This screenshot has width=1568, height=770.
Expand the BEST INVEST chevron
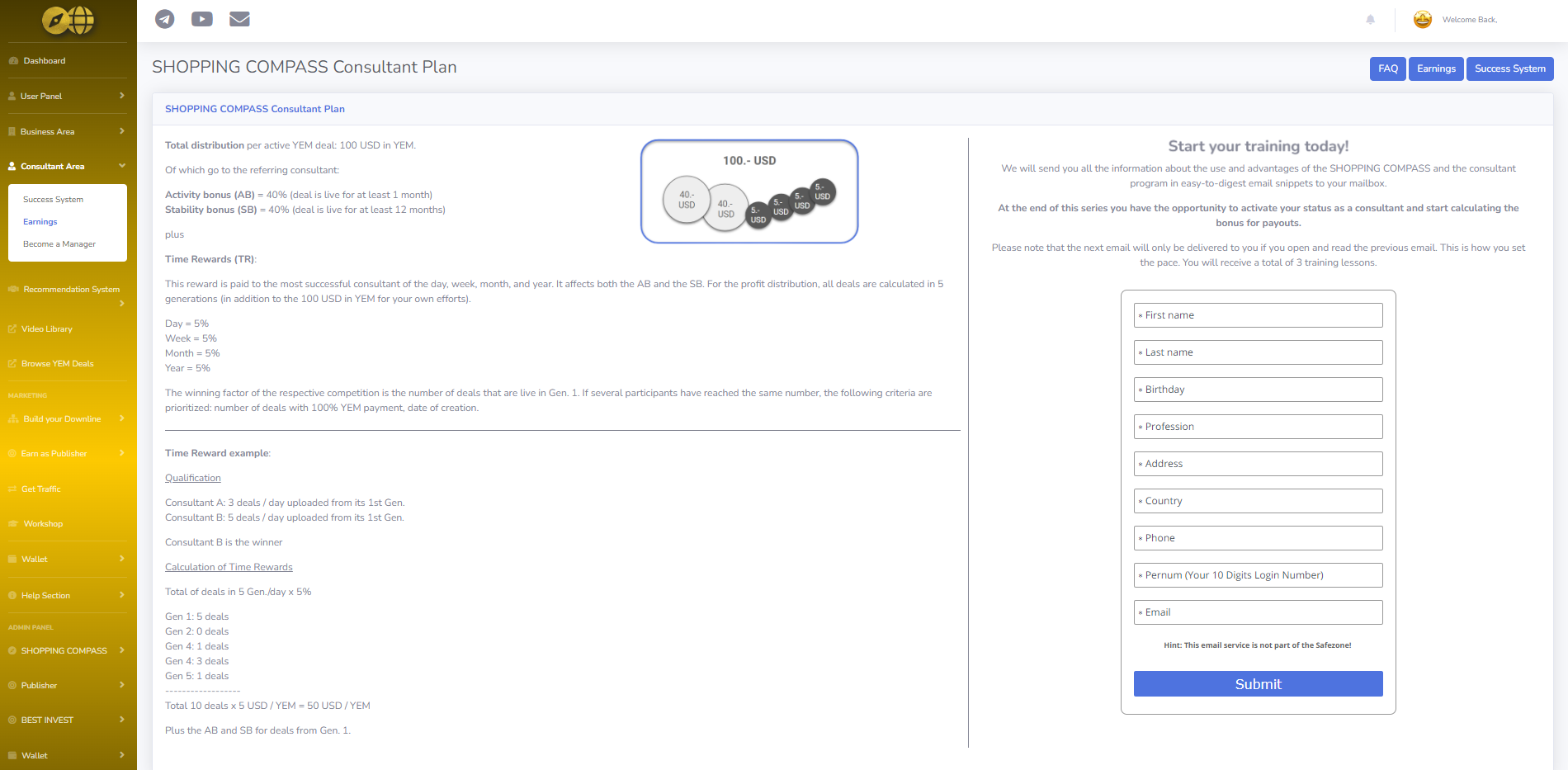(122, 720)
